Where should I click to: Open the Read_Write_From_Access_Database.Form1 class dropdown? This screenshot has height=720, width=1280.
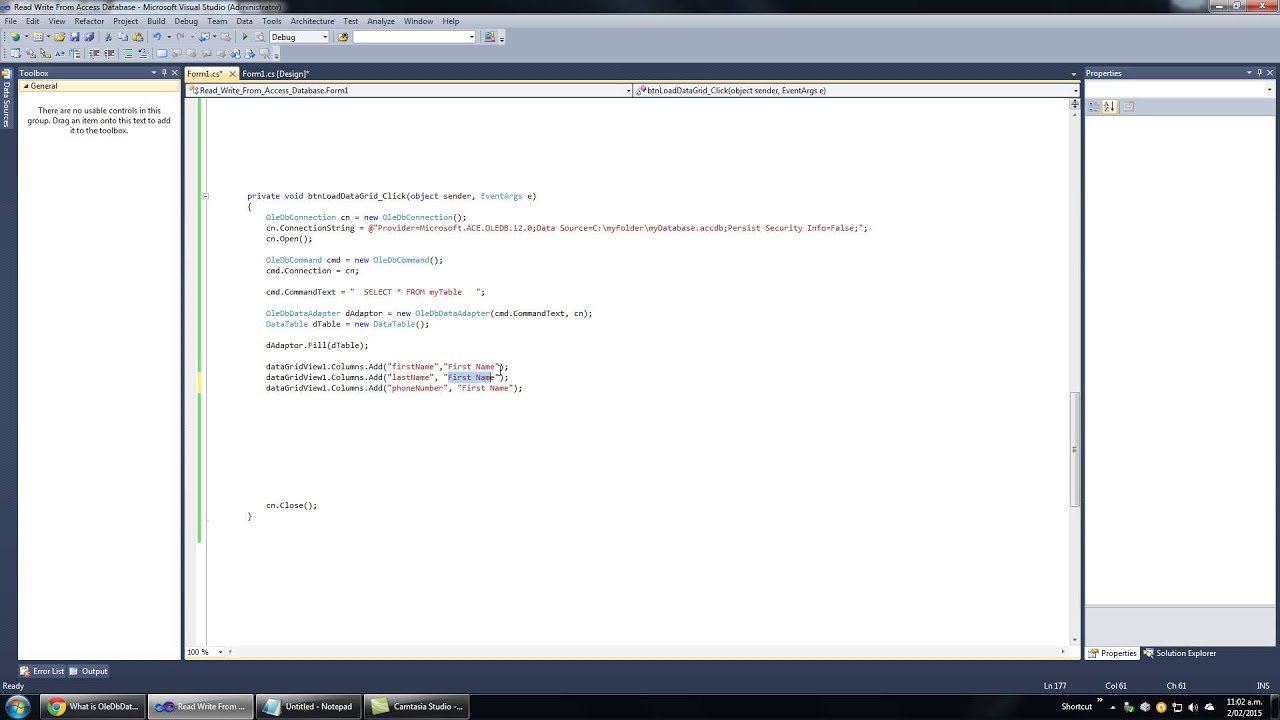coord(628,90)
